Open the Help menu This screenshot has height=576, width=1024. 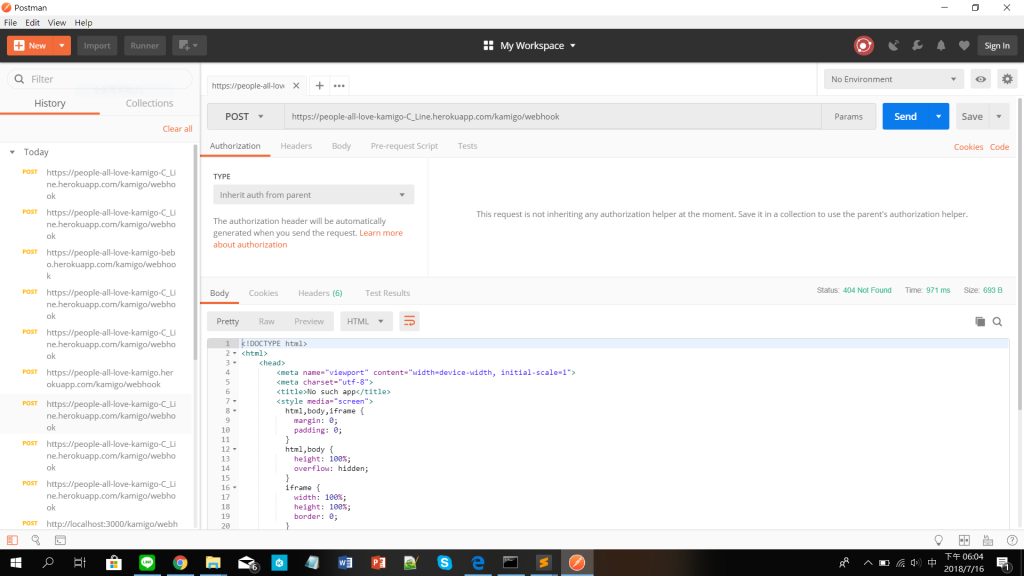83,22
